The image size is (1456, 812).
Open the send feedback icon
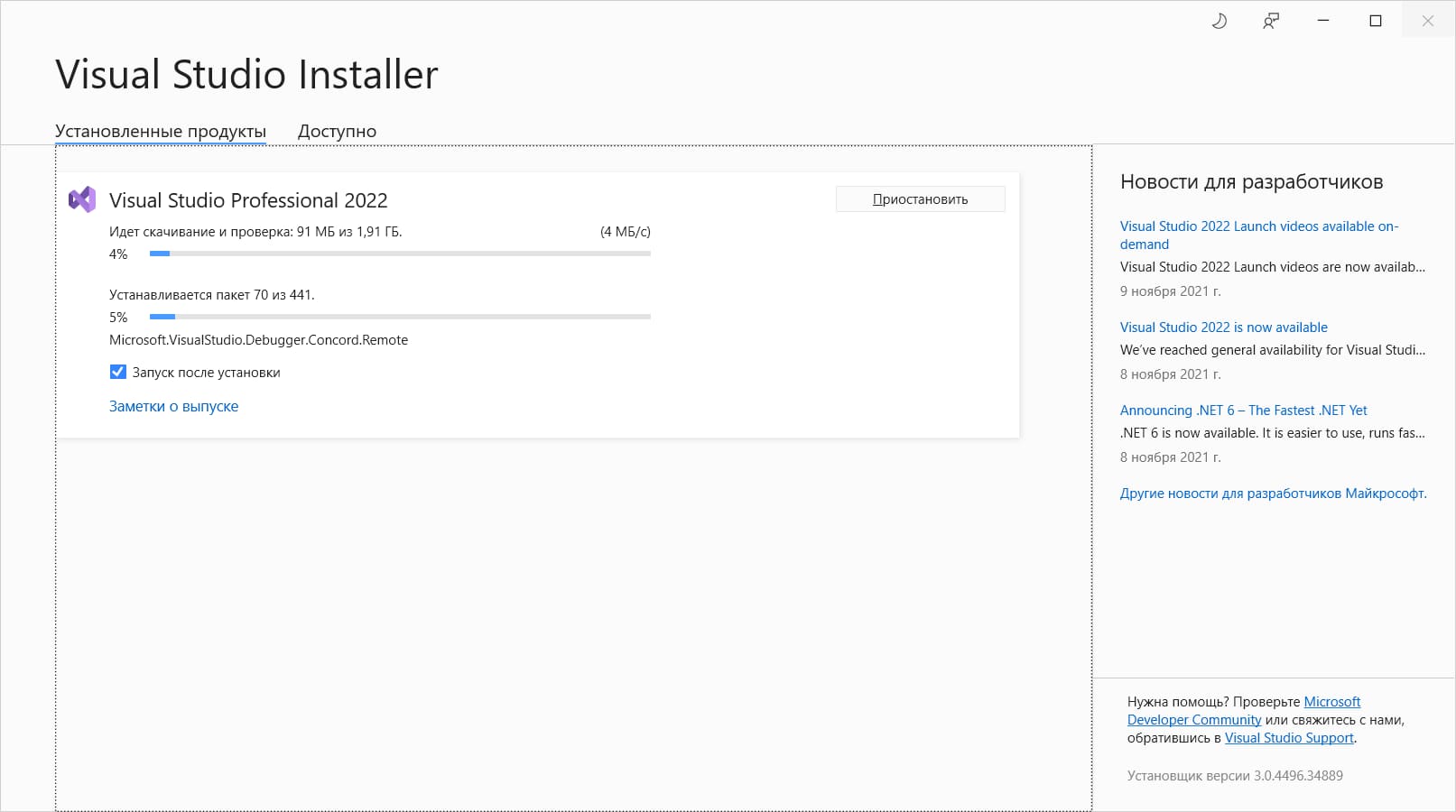[x=1271, y=21]
